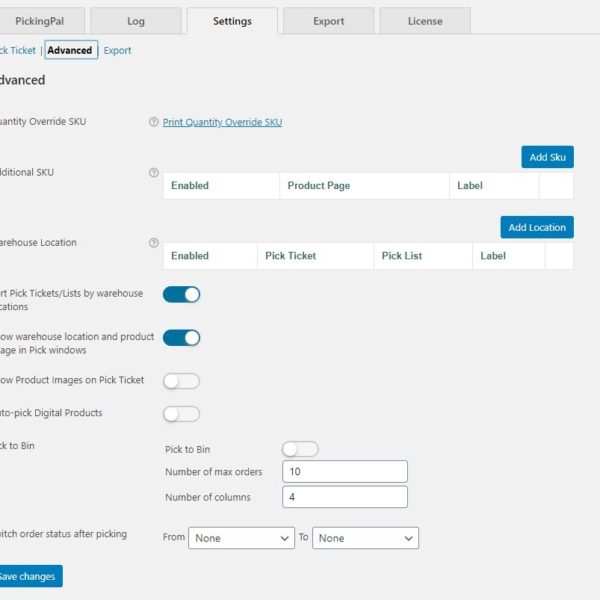This screenshot has height=600, width=600.
Task: Toggle show warehouse location and product image
Action: pos(181,338)
